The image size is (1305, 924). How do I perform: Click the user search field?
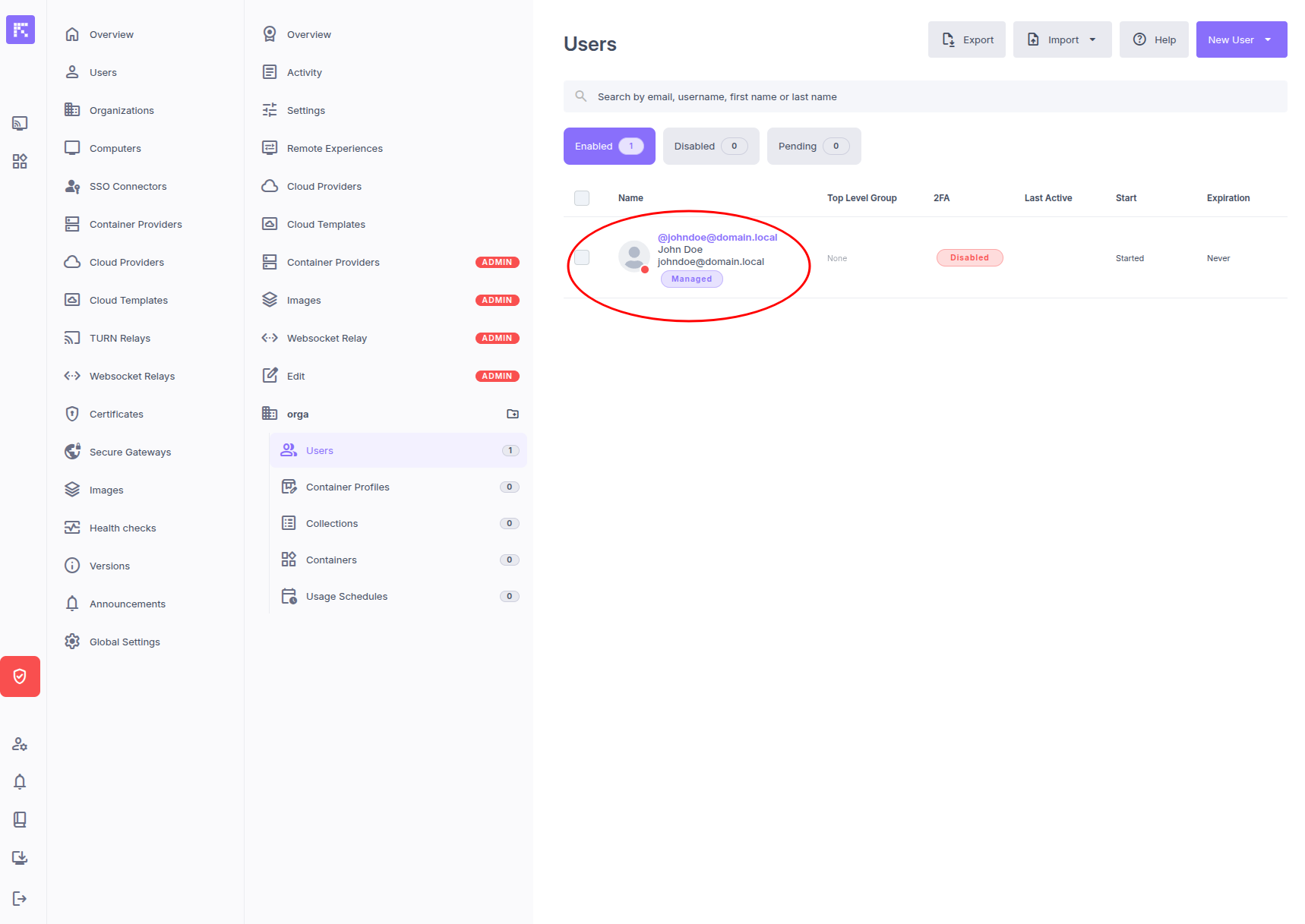coord(925,96)
